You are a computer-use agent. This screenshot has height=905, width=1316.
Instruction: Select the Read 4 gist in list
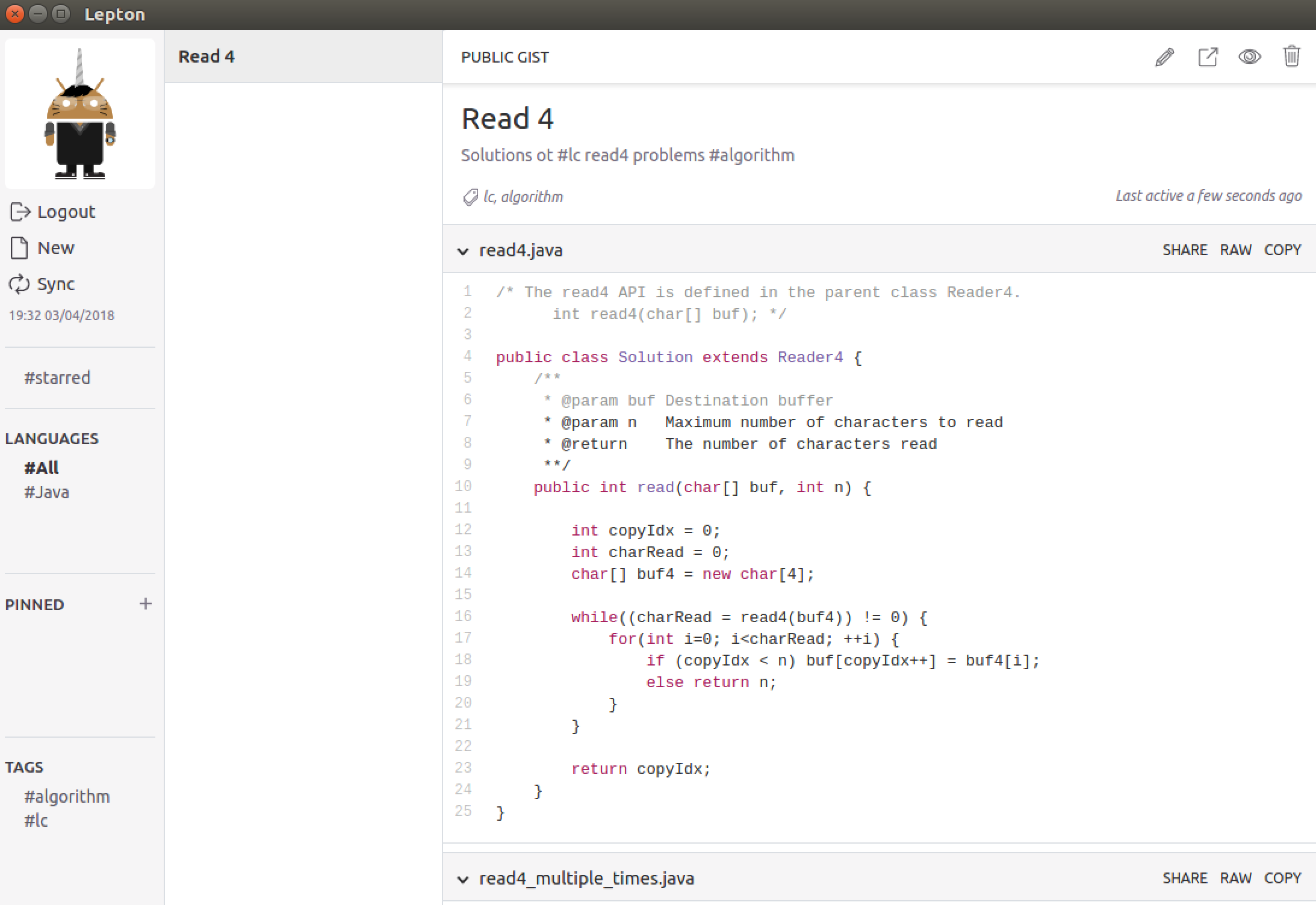206,56
